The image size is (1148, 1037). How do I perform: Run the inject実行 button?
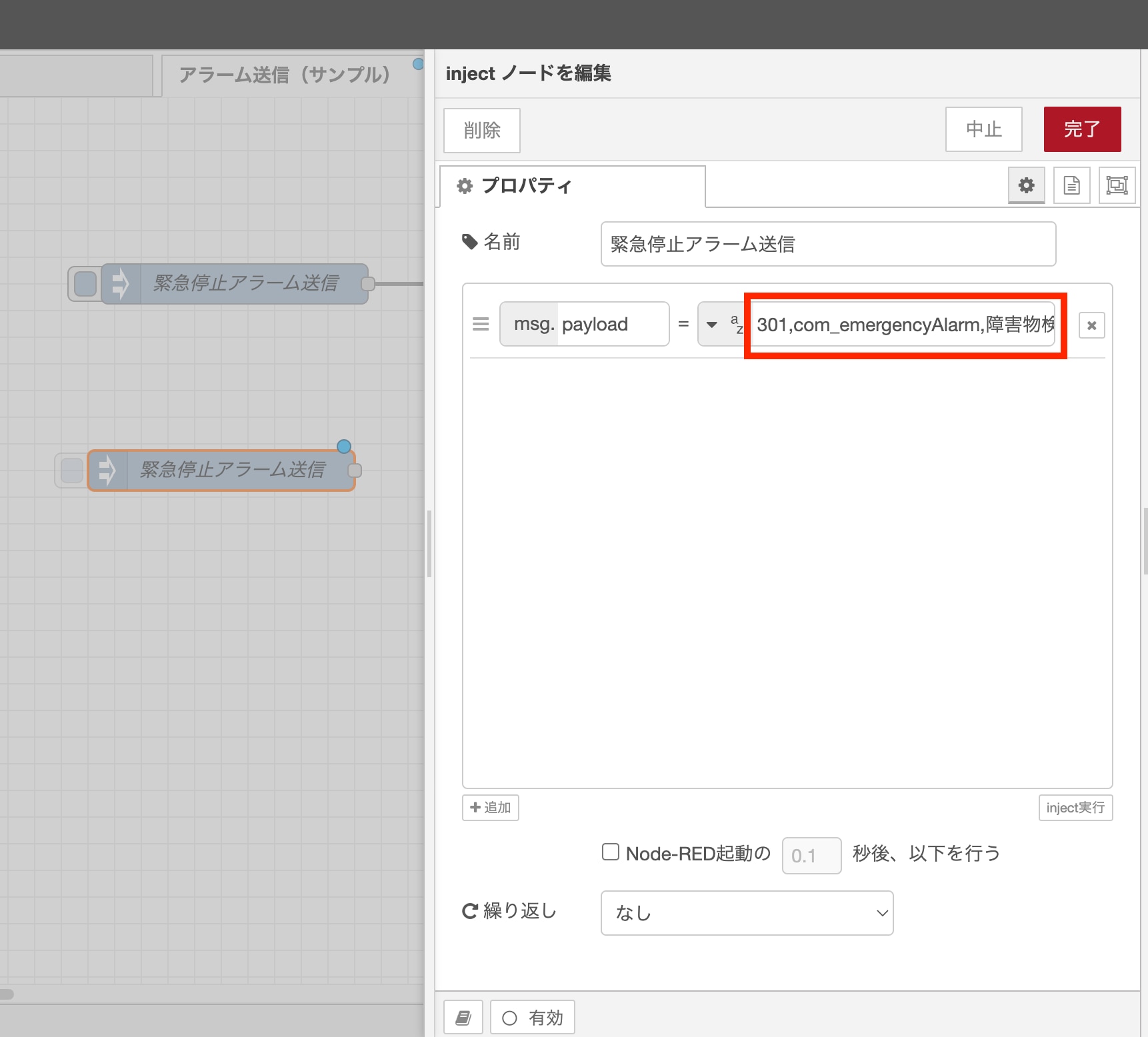coord(1075,808)
